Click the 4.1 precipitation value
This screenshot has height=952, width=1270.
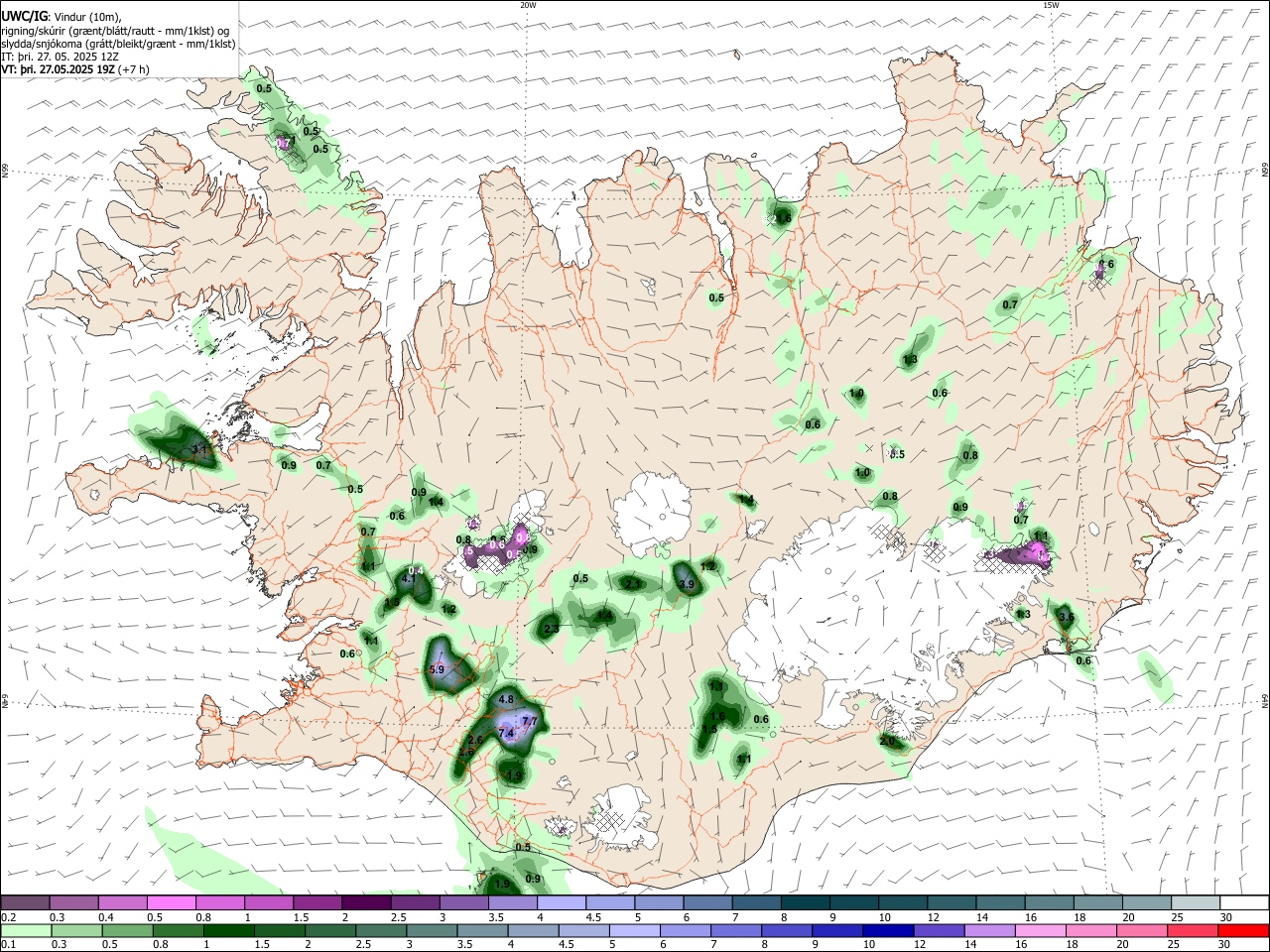pyautogui.click(x=408, y=578)
